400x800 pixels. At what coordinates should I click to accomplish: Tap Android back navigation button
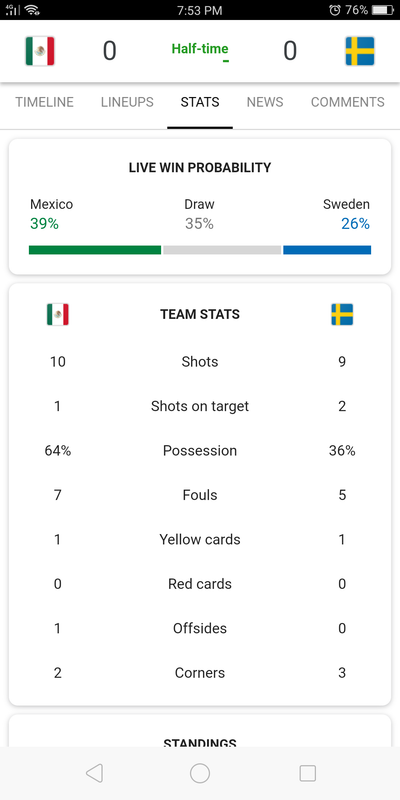click(x=94, y=773)
